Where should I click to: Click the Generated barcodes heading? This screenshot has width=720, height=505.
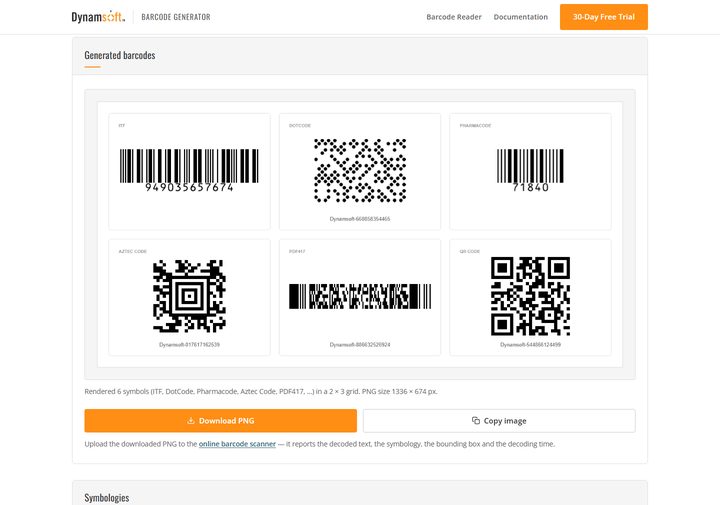coord(120,55)
